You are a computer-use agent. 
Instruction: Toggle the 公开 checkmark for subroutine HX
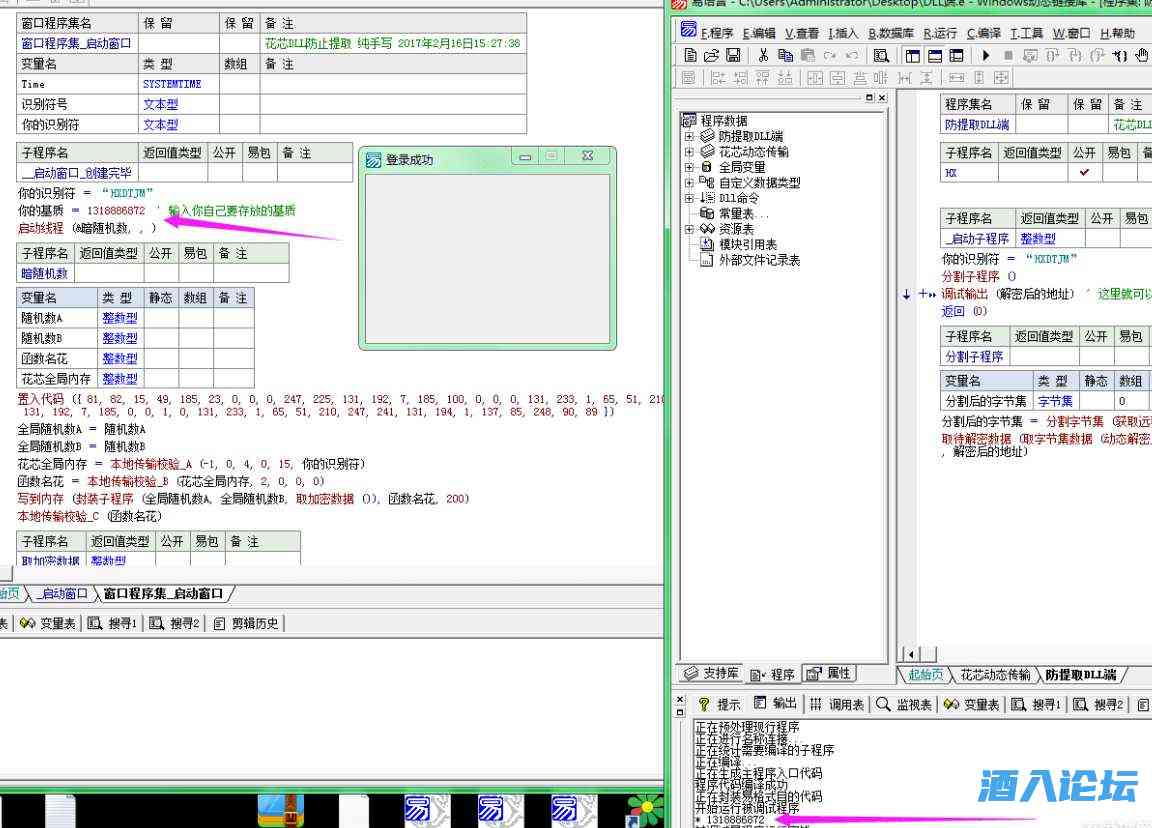click(1084, 173)
